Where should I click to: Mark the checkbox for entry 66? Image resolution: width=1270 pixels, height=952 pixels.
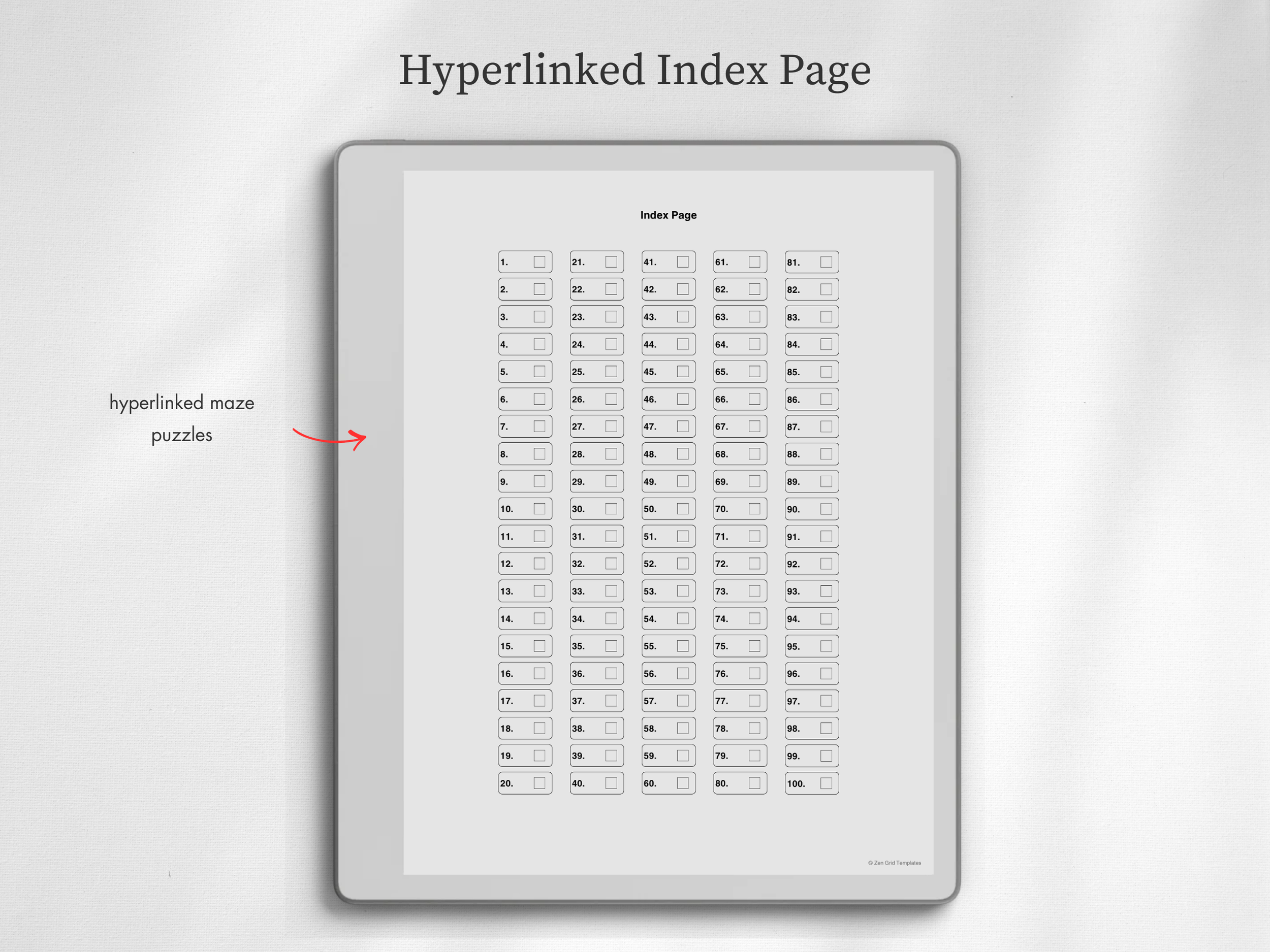pyautogui.click(x=754, y=399)
